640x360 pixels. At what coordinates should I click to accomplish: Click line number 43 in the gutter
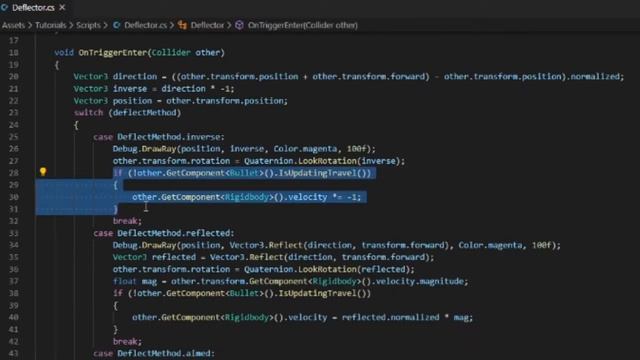pos(13,353)
